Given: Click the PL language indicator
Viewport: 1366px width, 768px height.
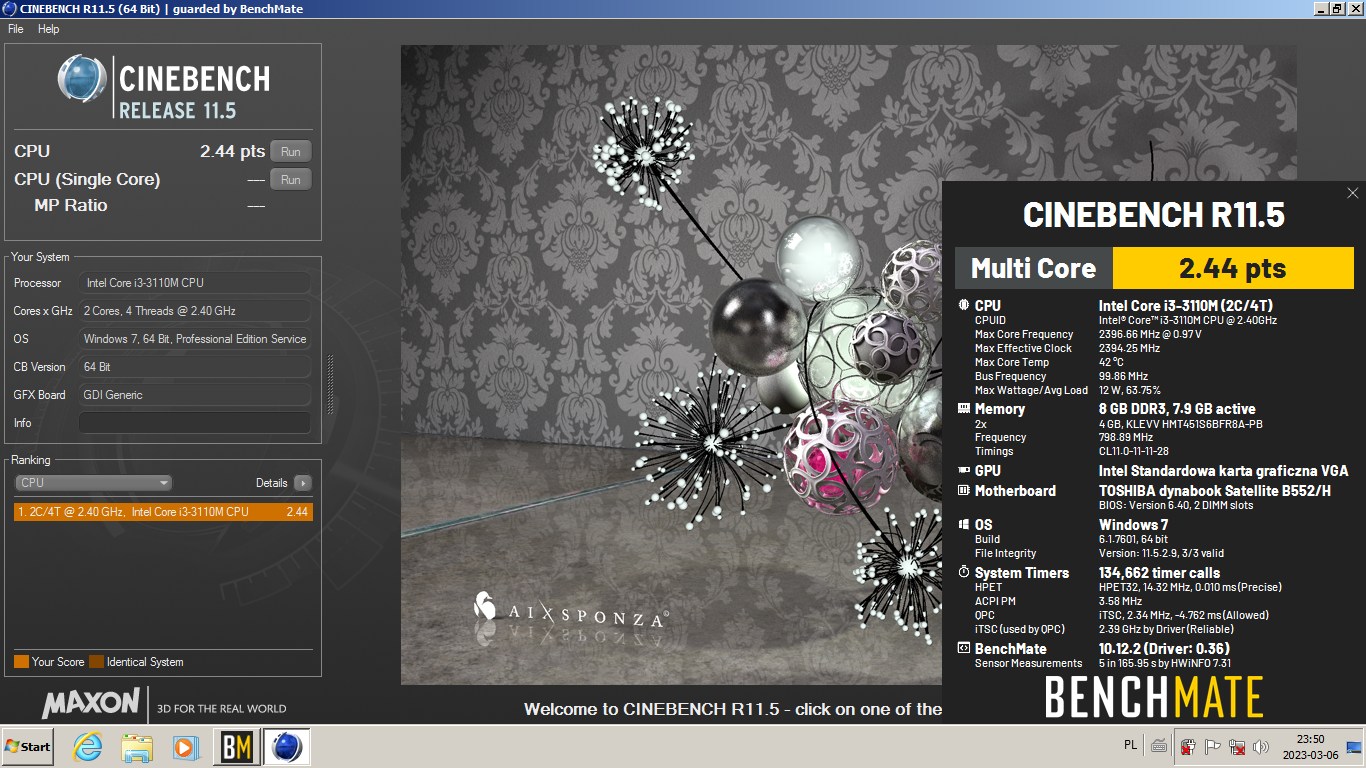Looking at the screenshot, I should [1130, 746].
